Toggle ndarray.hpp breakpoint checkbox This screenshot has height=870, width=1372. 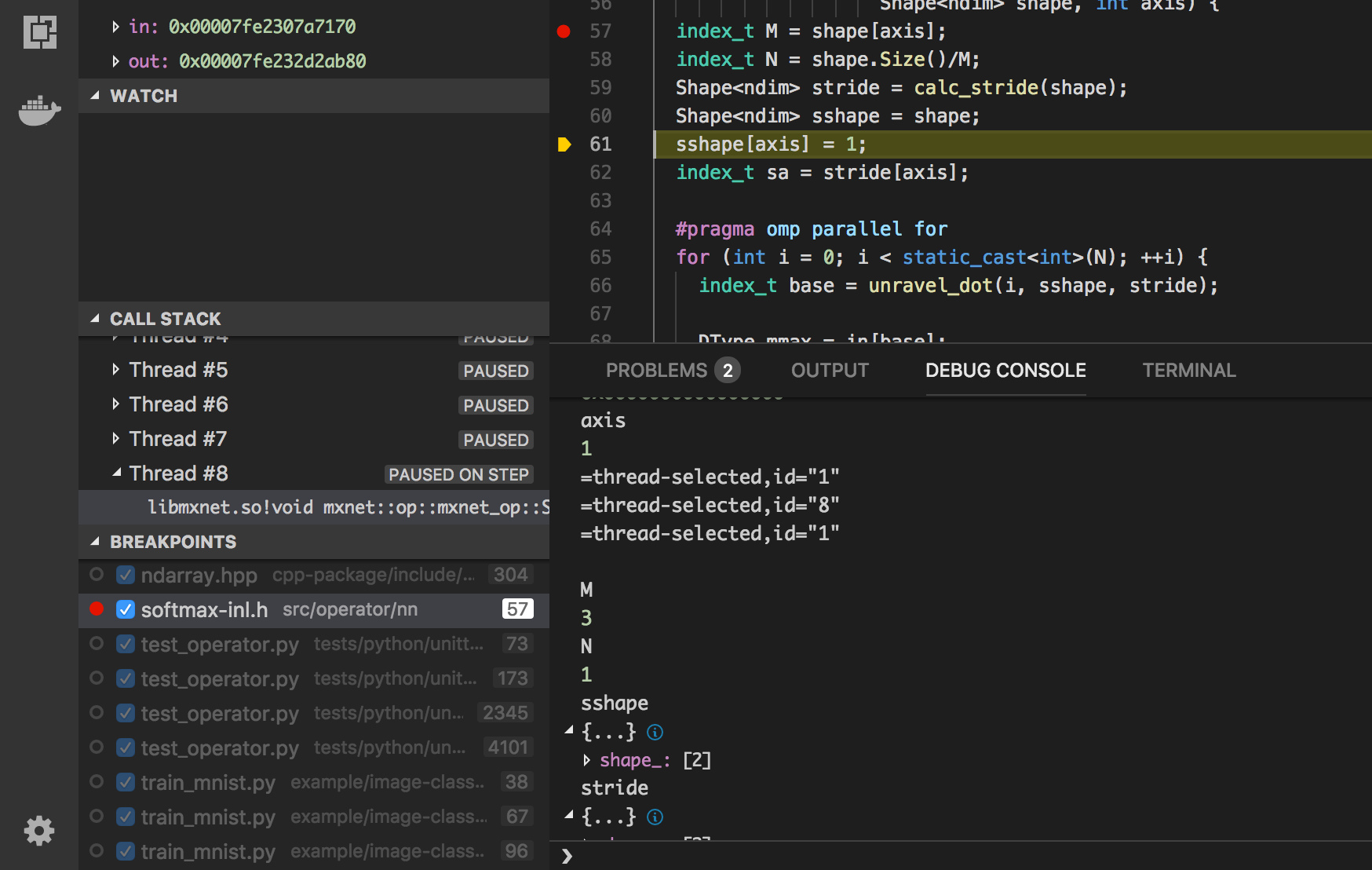(x=125, y=575)
